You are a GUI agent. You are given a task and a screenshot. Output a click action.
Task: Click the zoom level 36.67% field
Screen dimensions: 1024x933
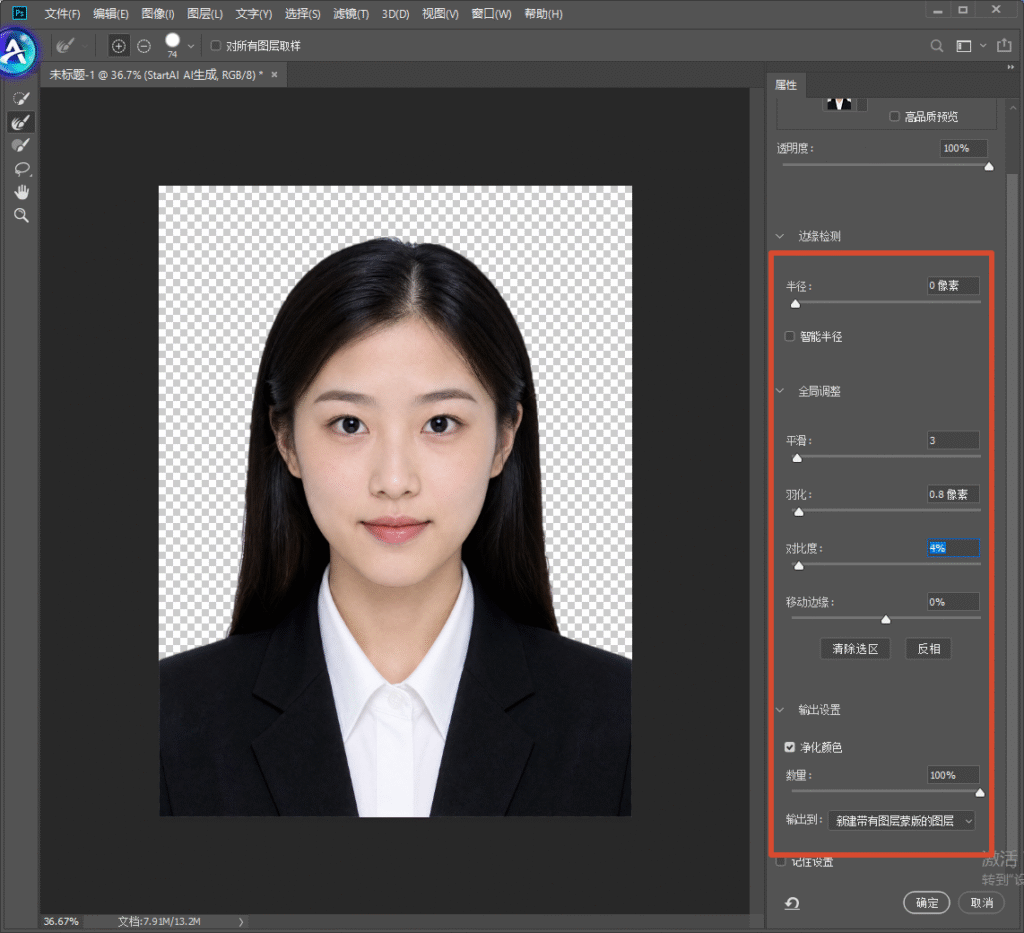(61, 921)
